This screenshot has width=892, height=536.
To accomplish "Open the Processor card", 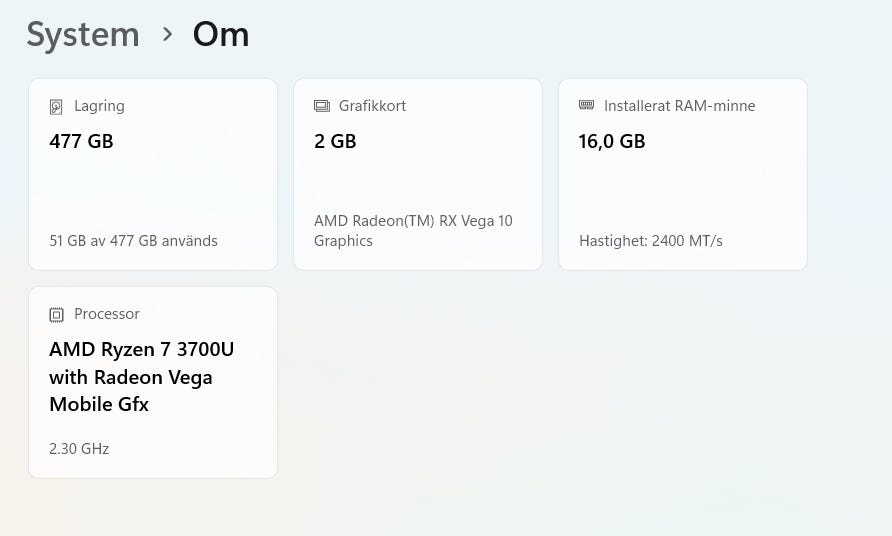I will pyautogui.click(x=153, y=382).
